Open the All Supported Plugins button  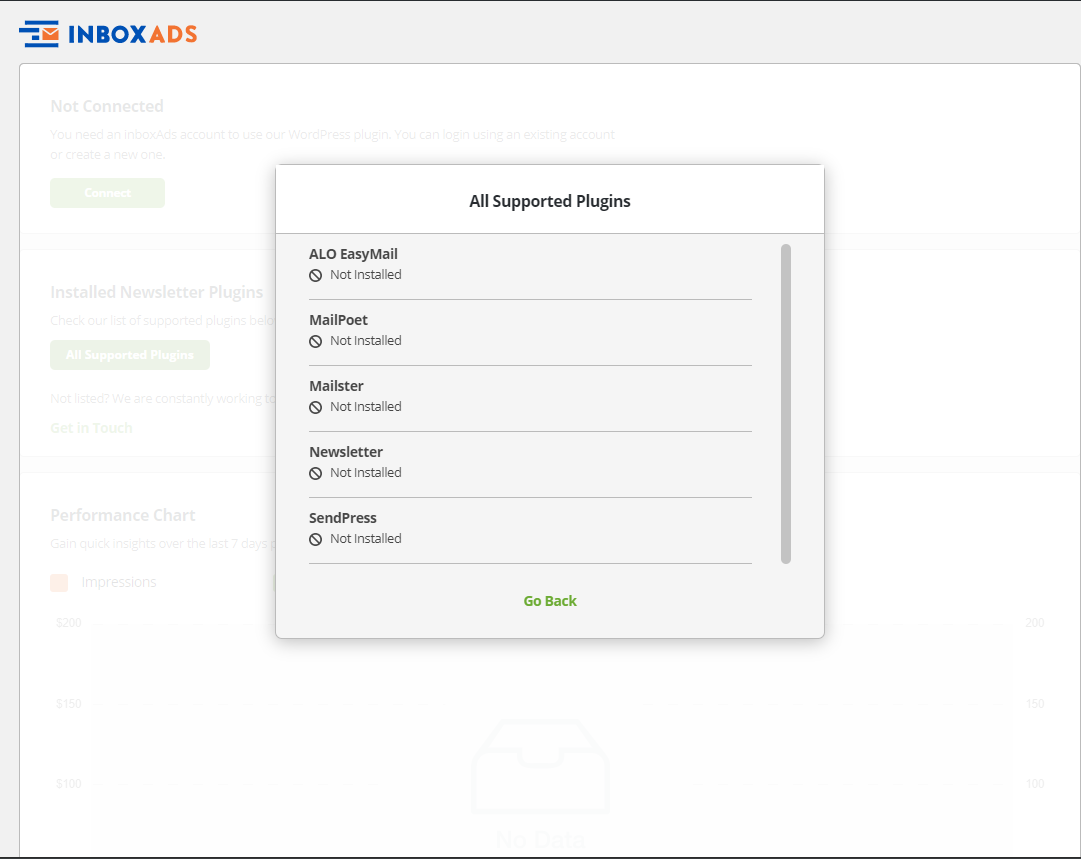click(130, 355)
